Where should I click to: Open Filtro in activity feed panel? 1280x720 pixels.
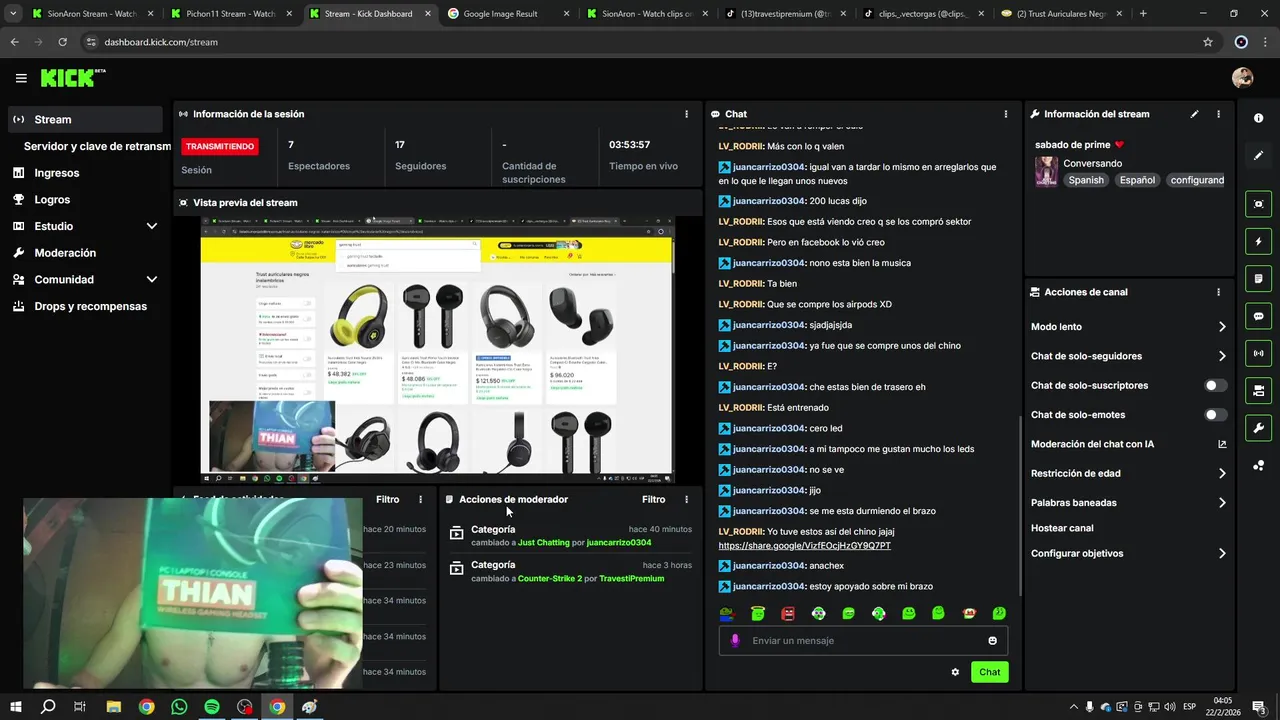388,499
